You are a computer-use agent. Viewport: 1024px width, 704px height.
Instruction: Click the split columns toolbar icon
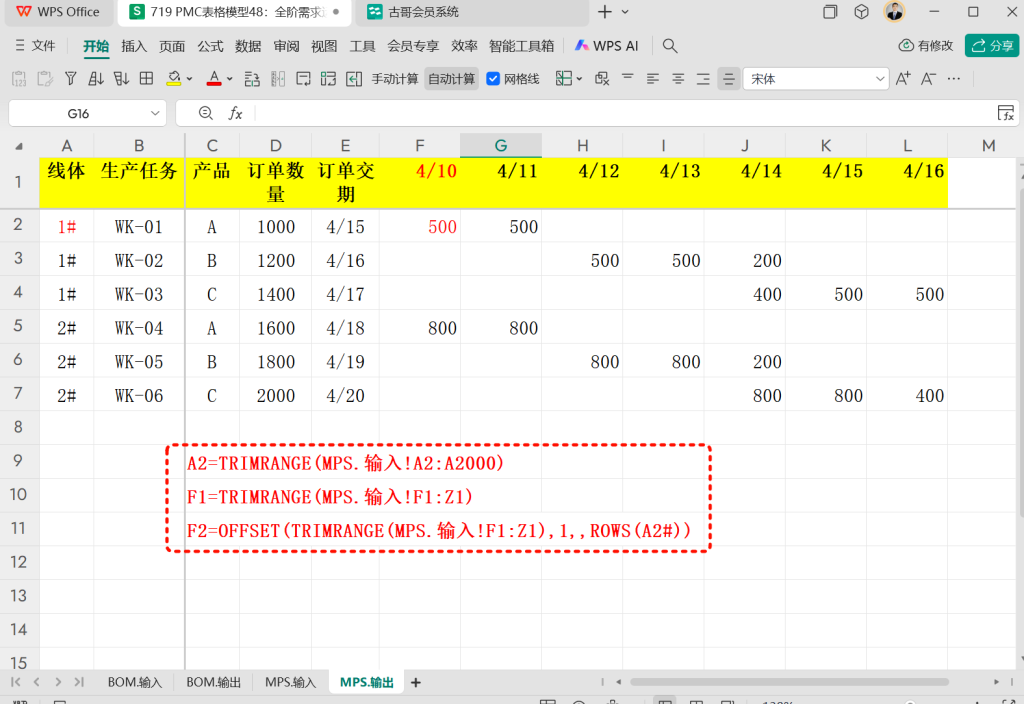278,79
